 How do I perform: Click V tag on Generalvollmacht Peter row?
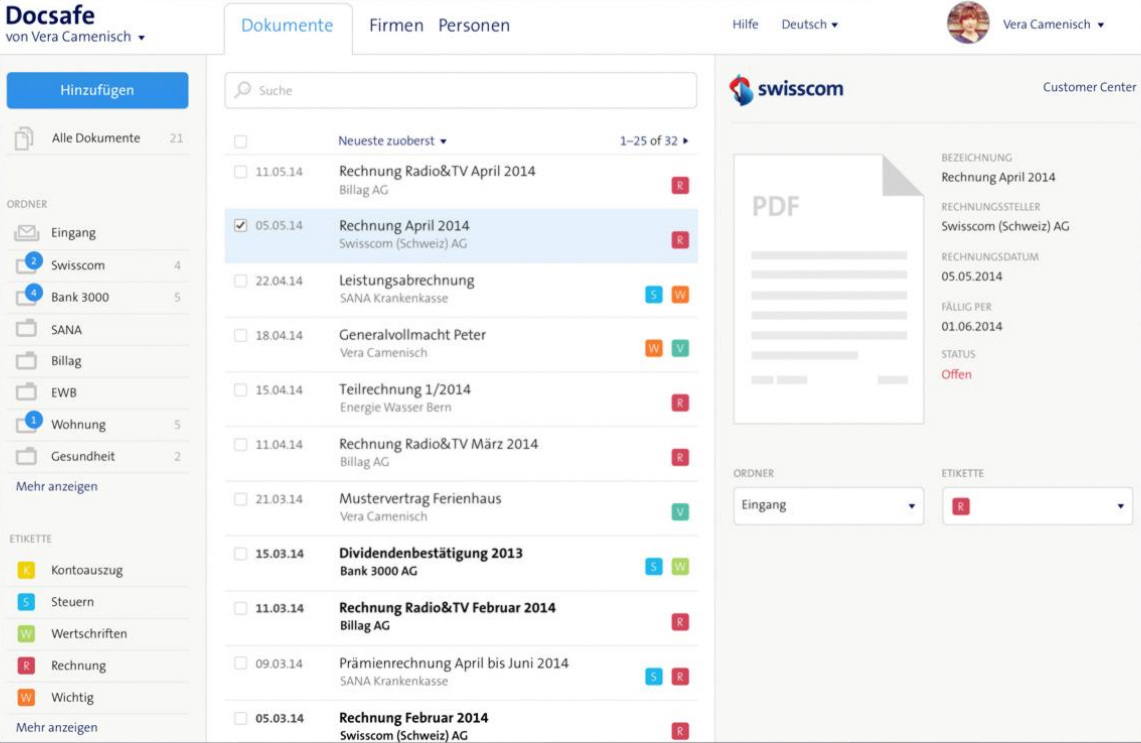pyautogui.click(x=680, y=349)
